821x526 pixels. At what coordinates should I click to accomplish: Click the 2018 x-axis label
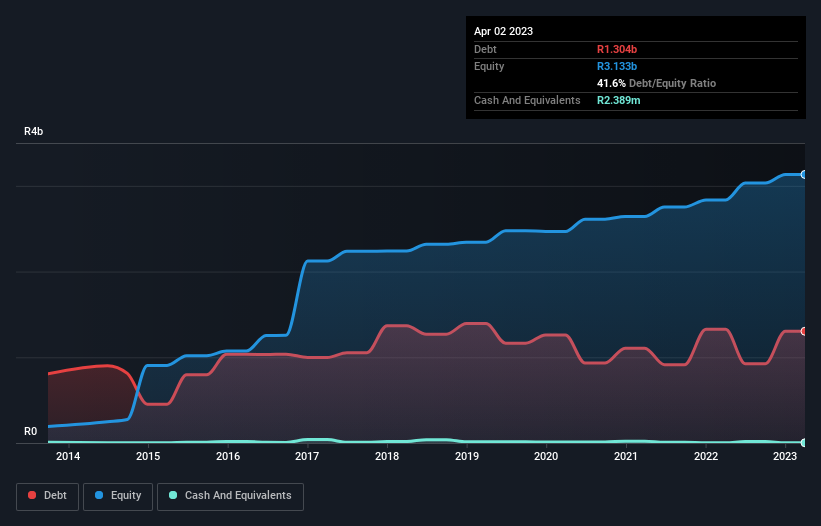387,456
